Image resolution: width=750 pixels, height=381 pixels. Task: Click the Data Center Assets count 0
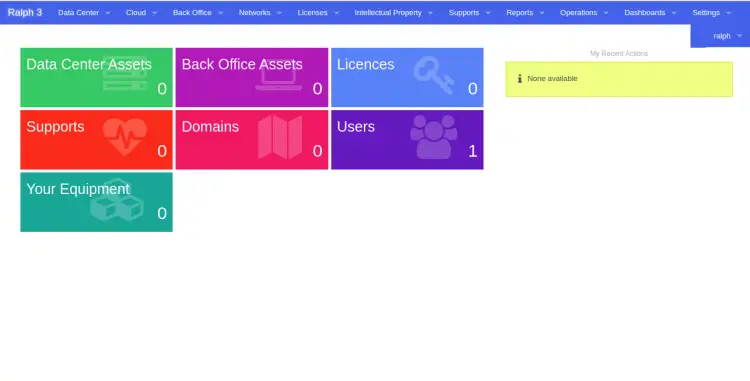[x=162, y=89]
